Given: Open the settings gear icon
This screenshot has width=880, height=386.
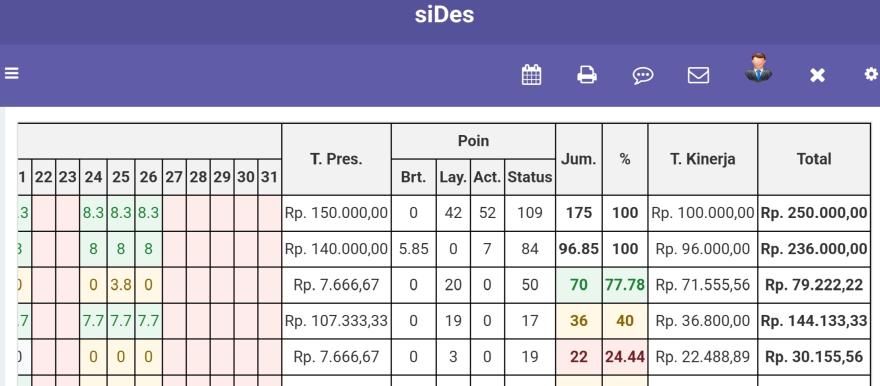Looking at the screenshot, I should tap(871, 74).
